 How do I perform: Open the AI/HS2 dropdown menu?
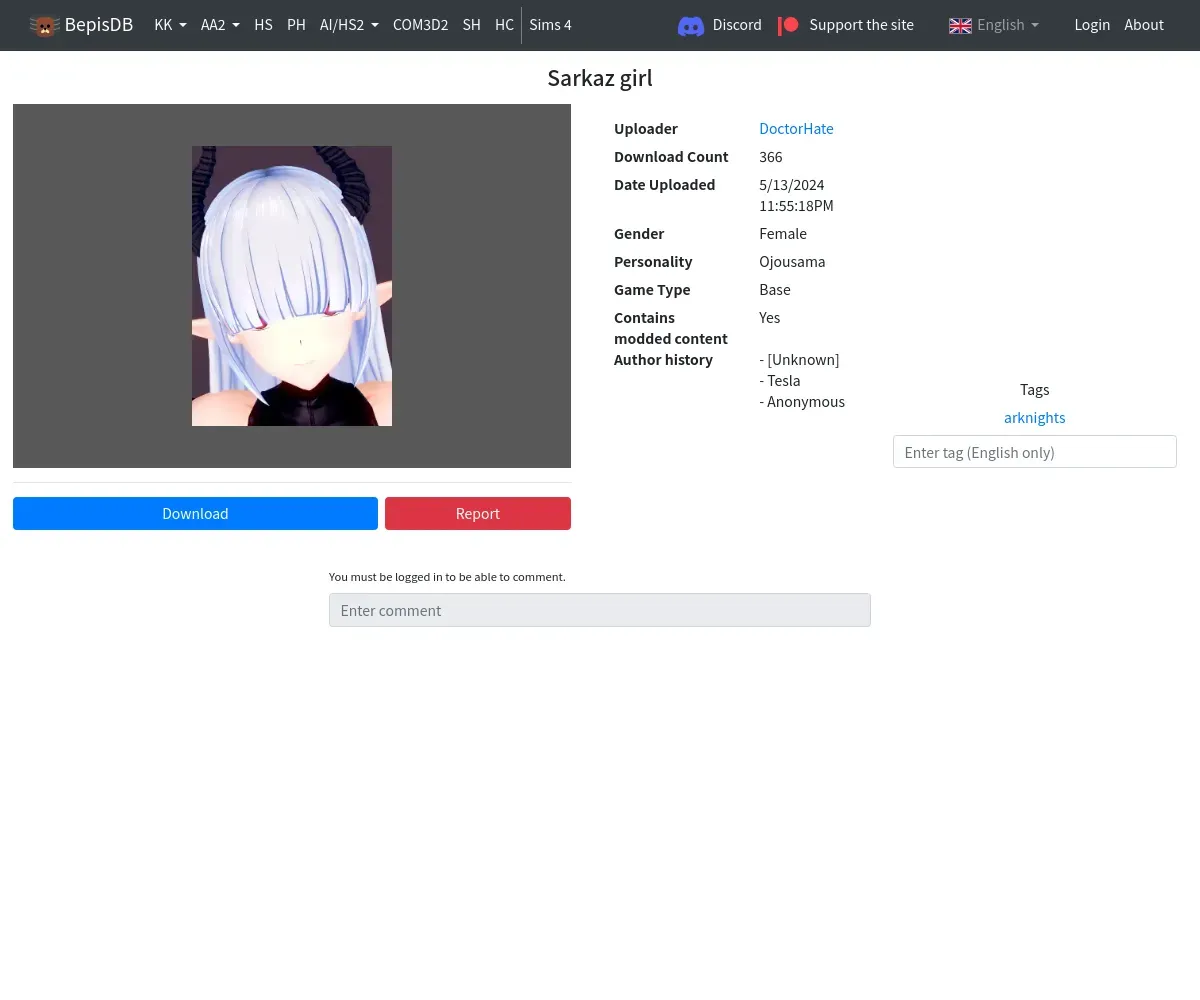pyautogui.click(x=349, y=25)
